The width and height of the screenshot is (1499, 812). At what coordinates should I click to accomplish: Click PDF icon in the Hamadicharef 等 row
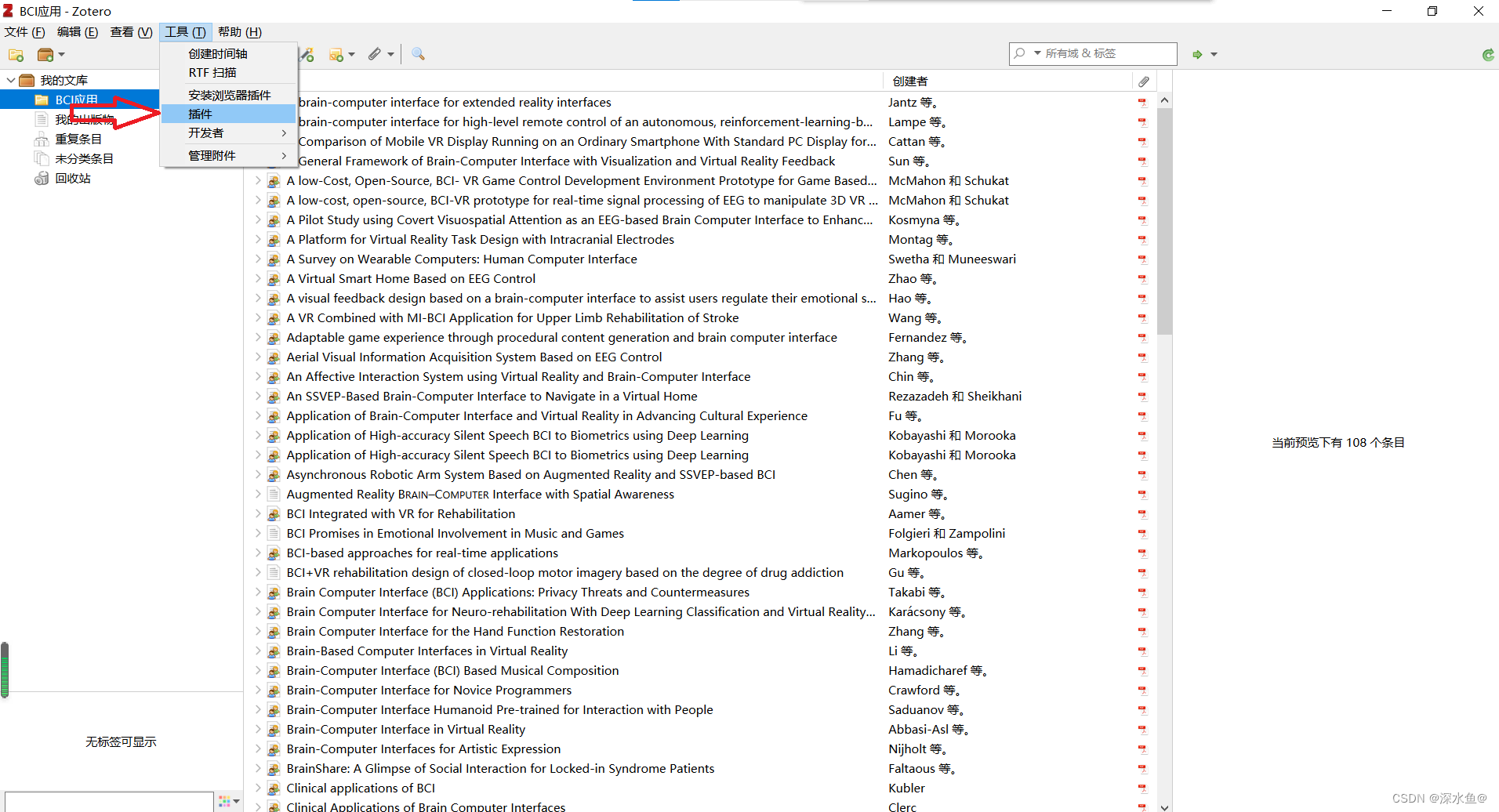pos(1143,671)
